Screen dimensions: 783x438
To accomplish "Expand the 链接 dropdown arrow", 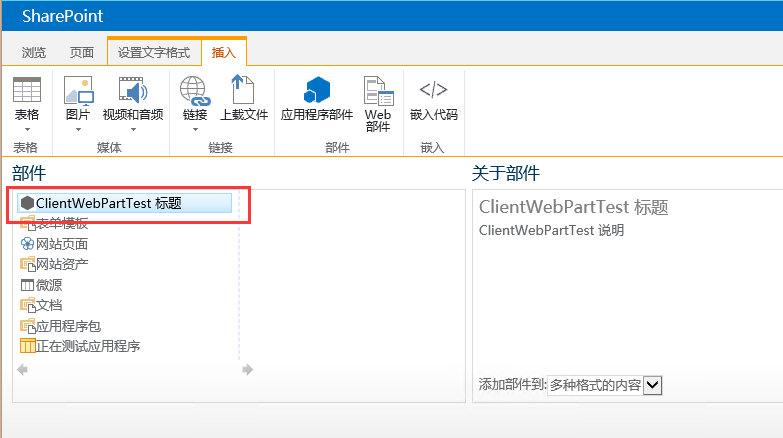I will coord(195,129).
